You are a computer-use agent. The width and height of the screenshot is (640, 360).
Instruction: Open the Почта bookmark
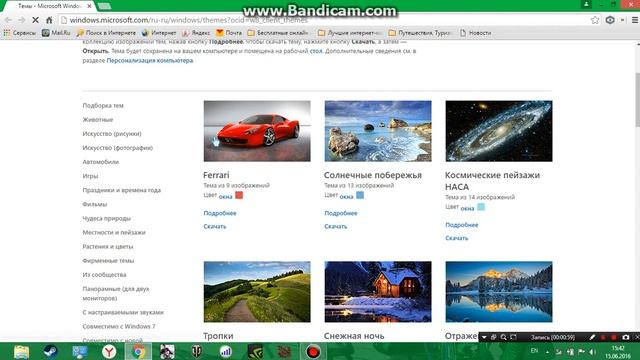(229, 33)
